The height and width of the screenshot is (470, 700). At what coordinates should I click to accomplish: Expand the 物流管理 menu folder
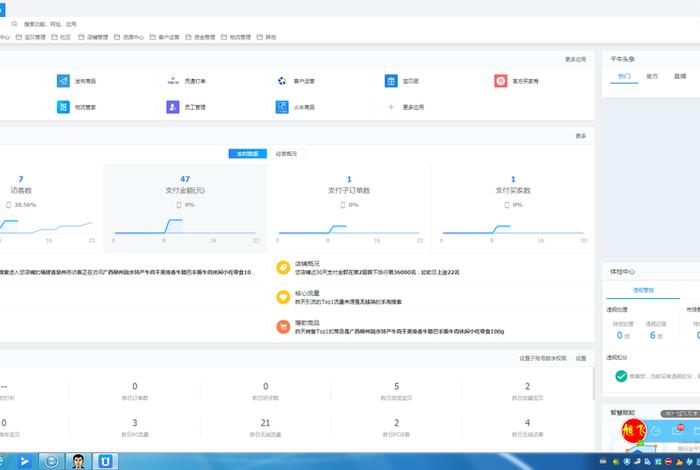point(236,37)
